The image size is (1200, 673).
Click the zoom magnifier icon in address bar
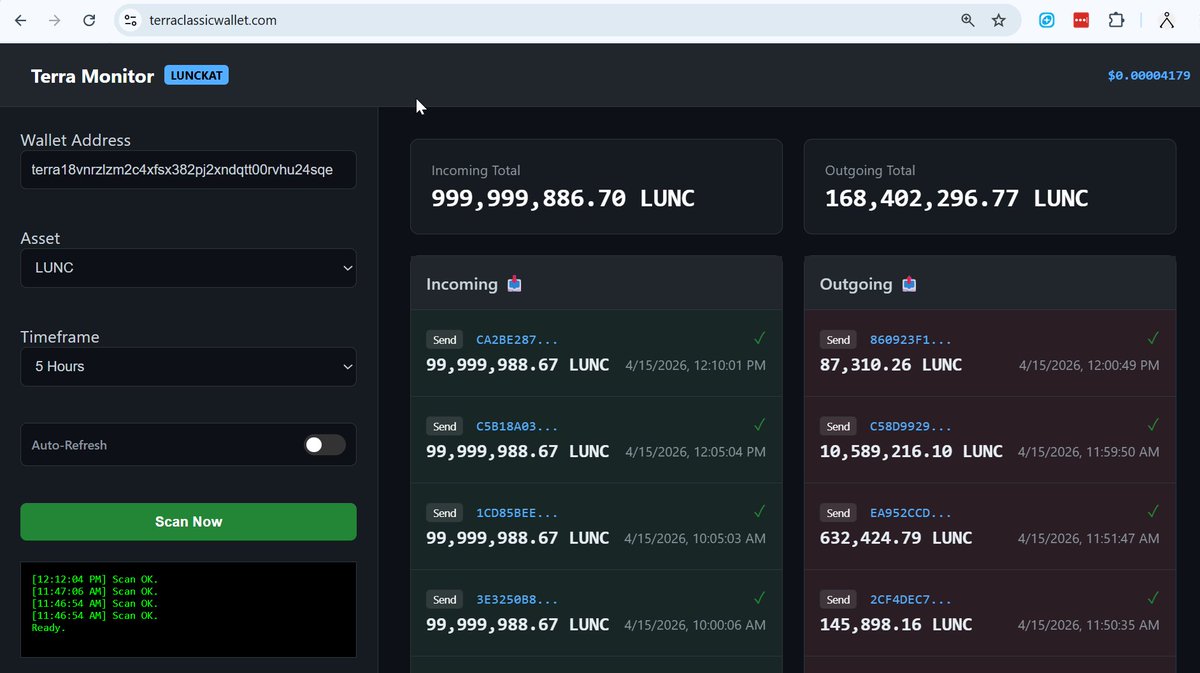967,20
